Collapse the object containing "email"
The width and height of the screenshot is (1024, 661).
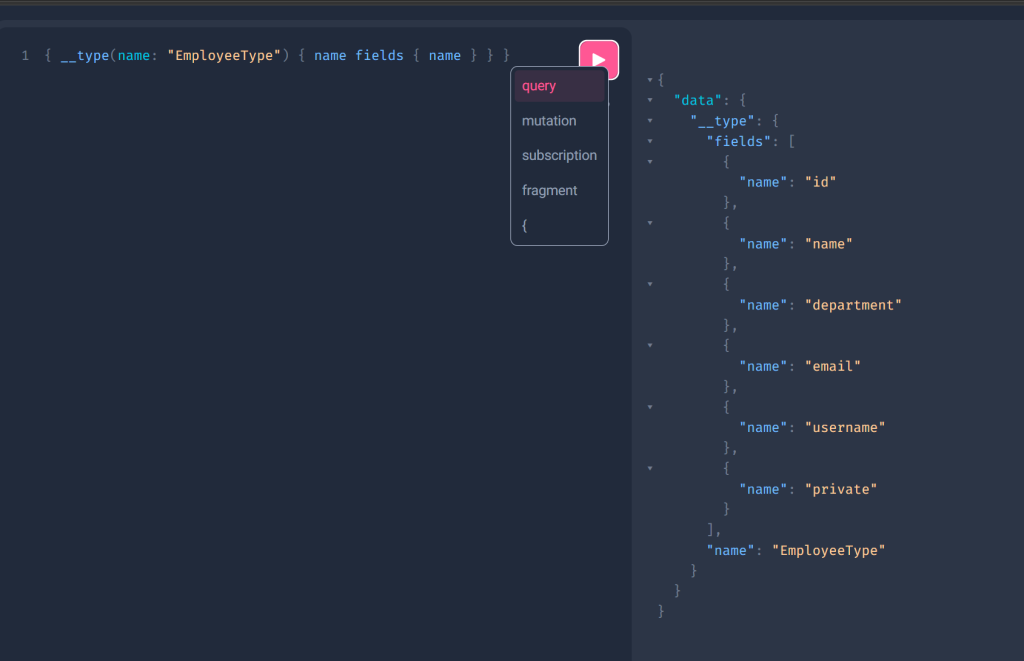(650, 346)
